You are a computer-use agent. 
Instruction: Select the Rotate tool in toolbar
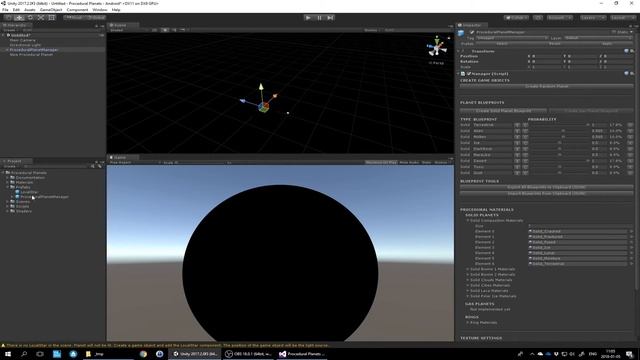point(30,18)
